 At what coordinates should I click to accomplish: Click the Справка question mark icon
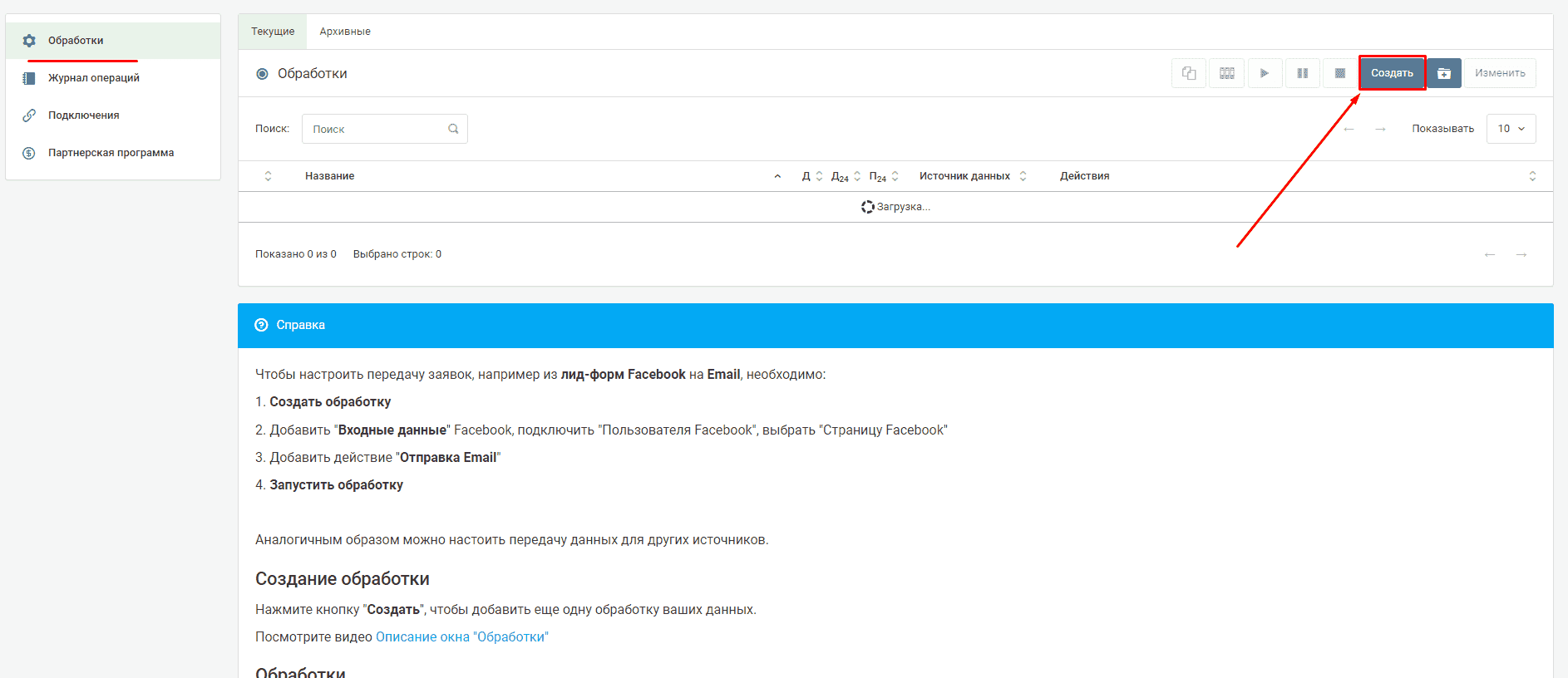pos(261,325)
